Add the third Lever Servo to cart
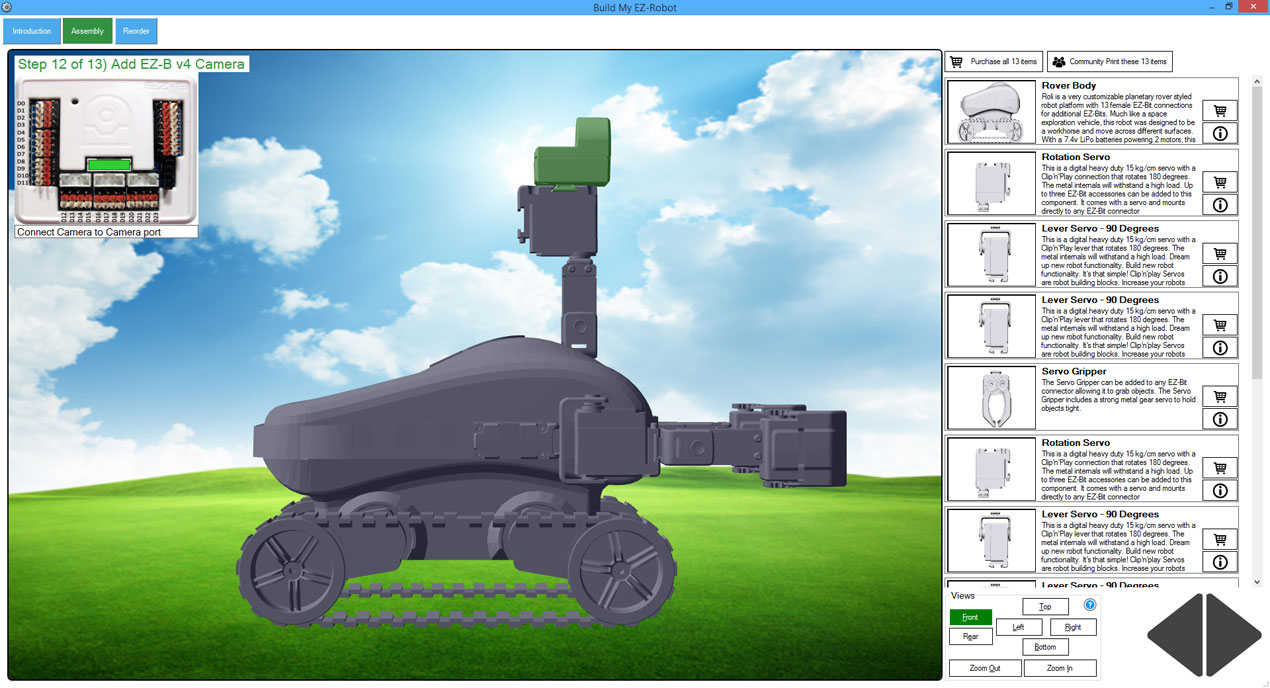The width and height of the screenshot is (1270, 688). tap(1220, 540)
